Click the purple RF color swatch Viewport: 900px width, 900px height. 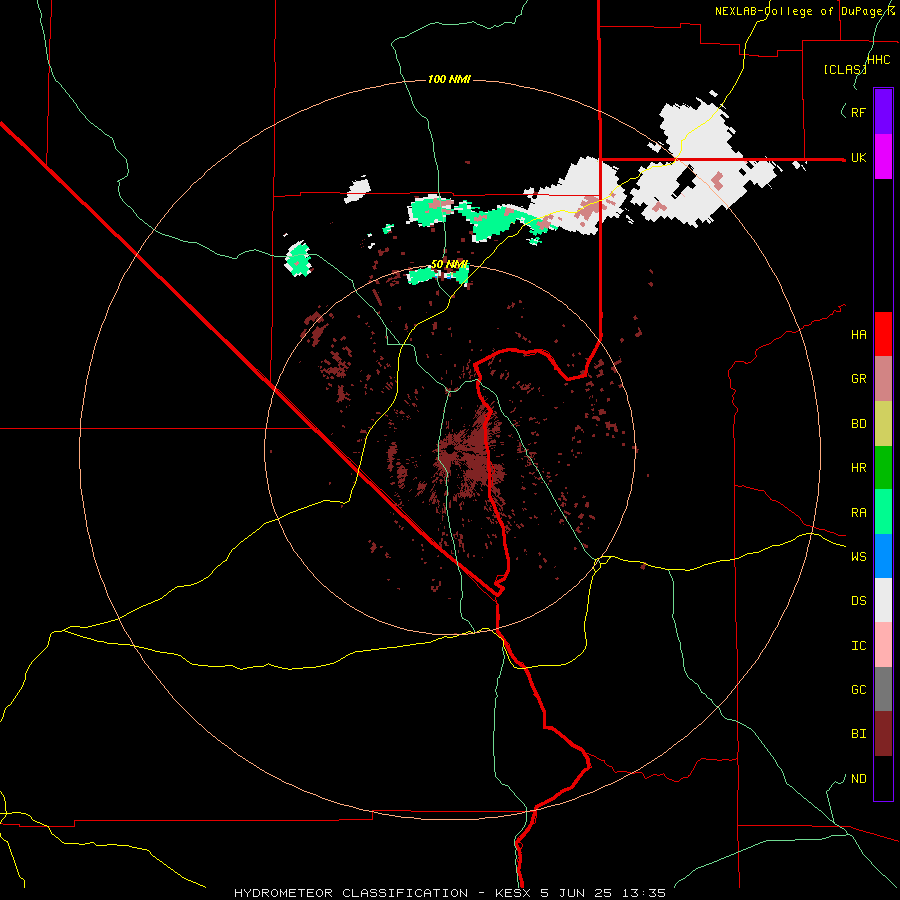pos(883,112)
